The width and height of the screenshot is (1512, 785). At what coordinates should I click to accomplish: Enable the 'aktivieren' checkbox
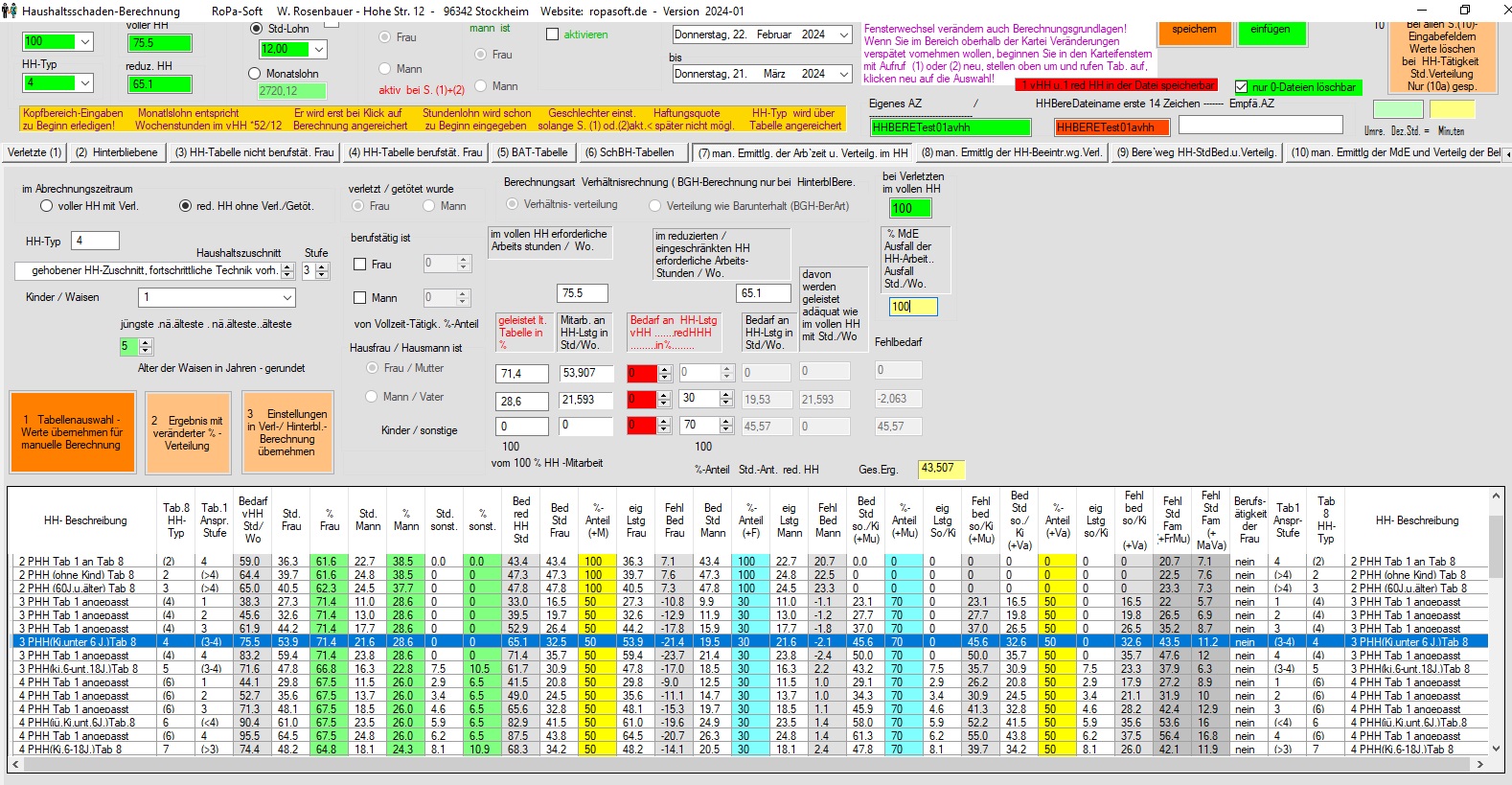552,35
